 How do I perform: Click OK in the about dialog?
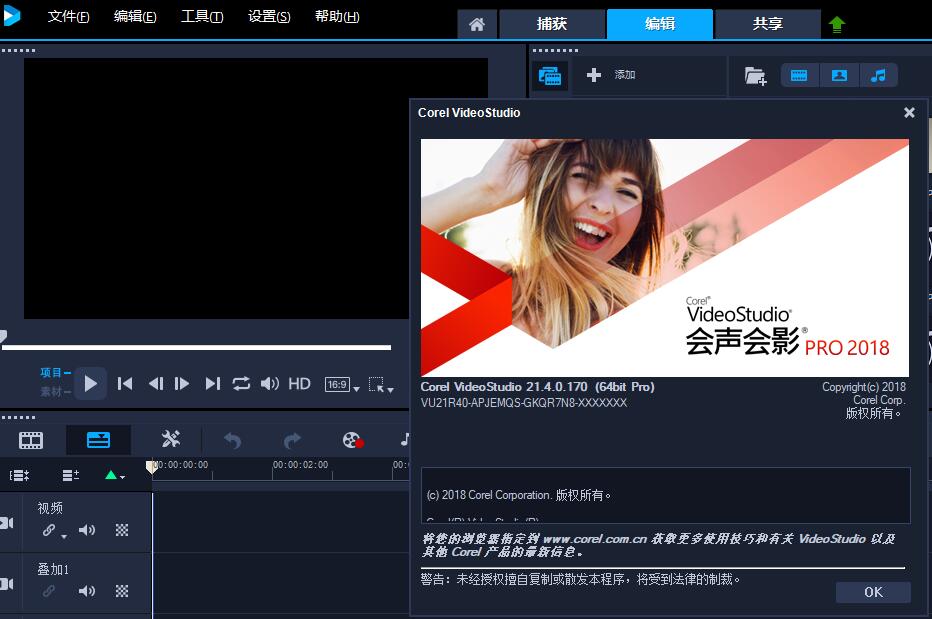click(x=873, y=592)
